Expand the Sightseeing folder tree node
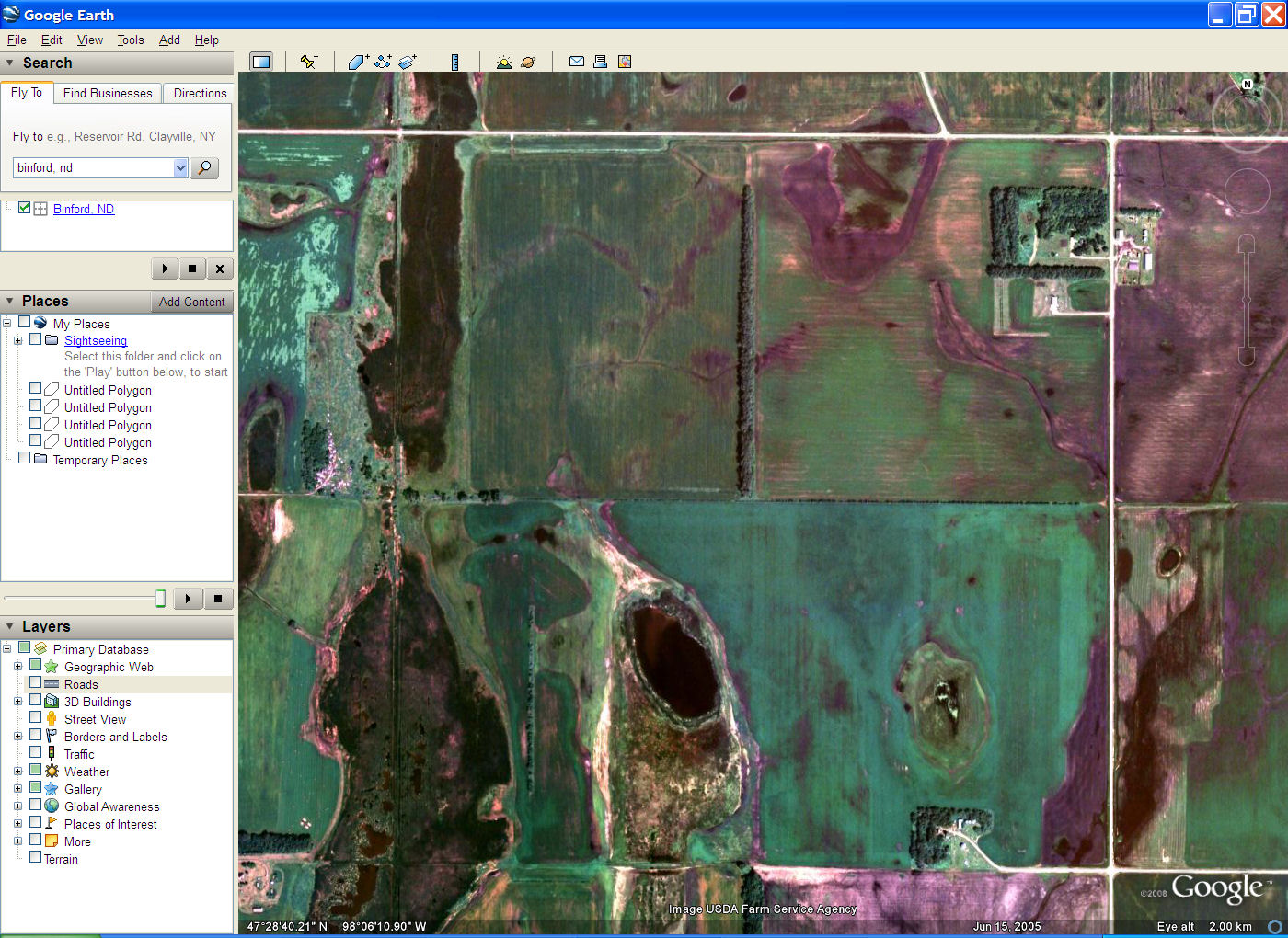The image size is (1288, 938). pyautogui.click(x=17, y=340)
